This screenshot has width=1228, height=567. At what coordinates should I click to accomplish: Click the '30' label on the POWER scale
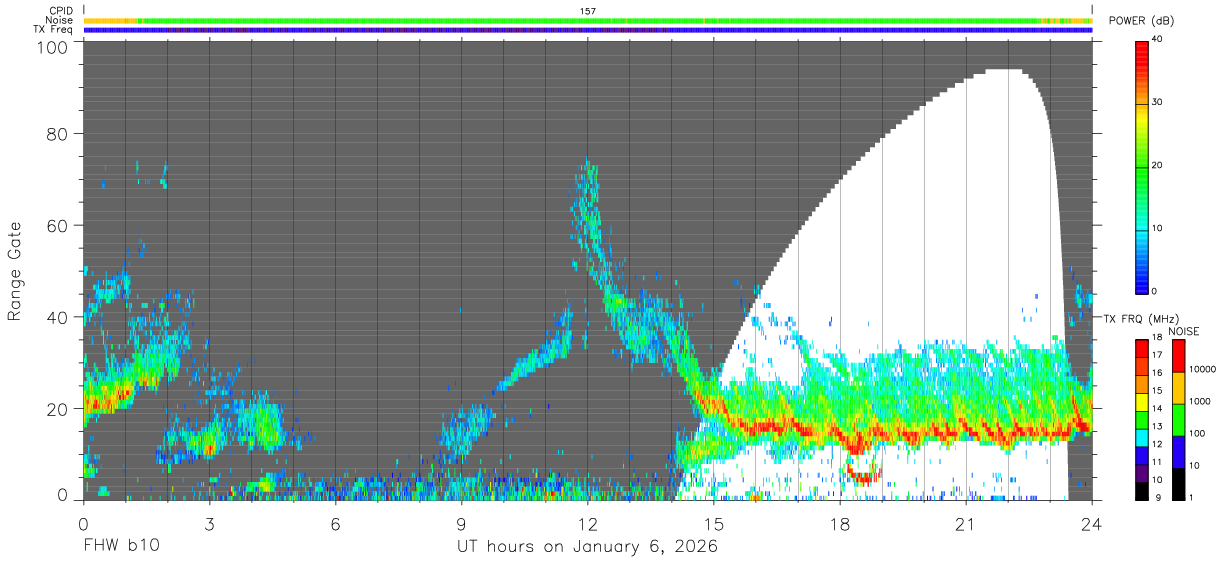point(1159,103)
